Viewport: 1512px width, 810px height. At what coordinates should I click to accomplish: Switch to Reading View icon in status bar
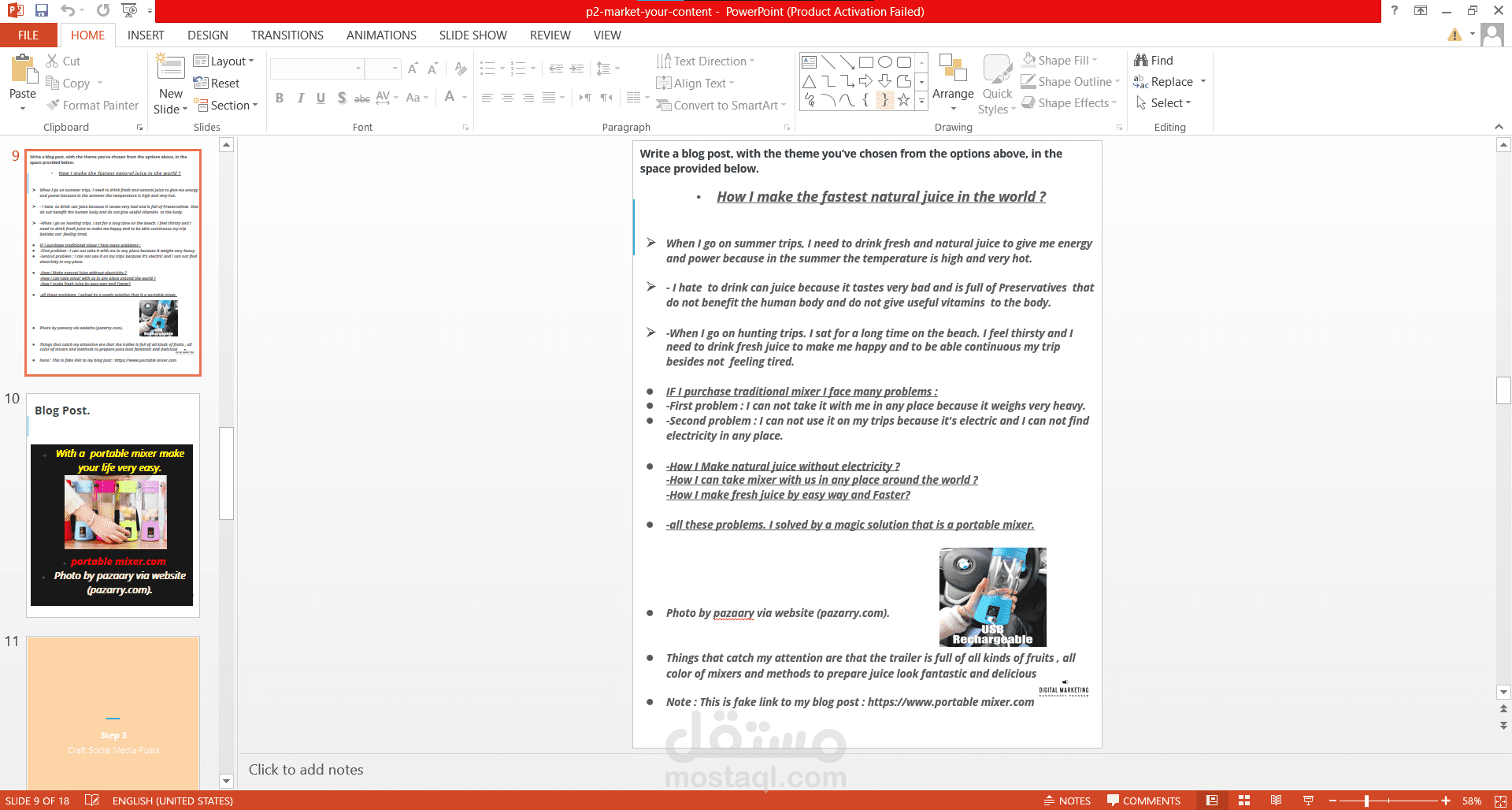click(x=1276, y=801)
